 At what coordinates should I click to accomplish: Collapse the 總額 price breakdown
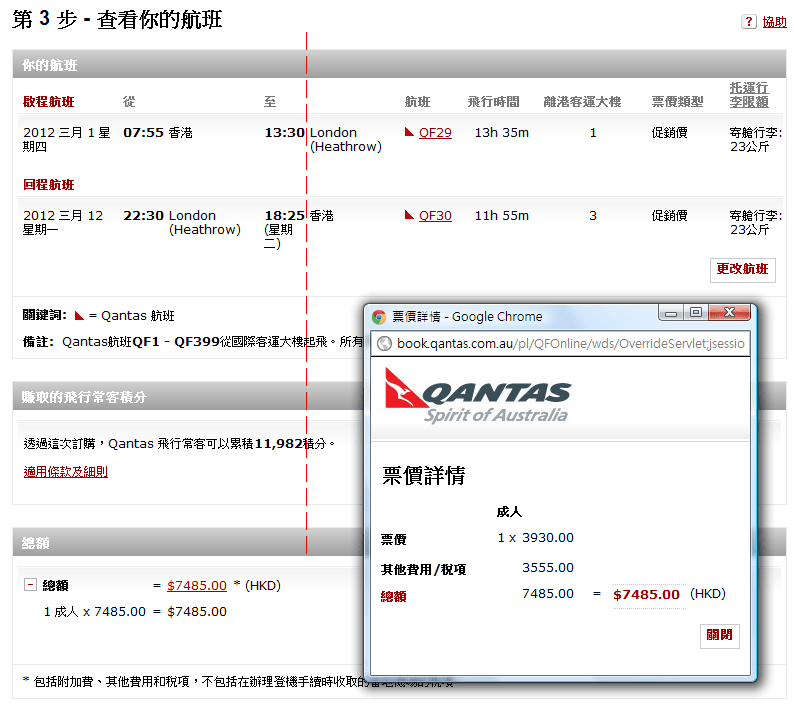[x=30, y=585]
